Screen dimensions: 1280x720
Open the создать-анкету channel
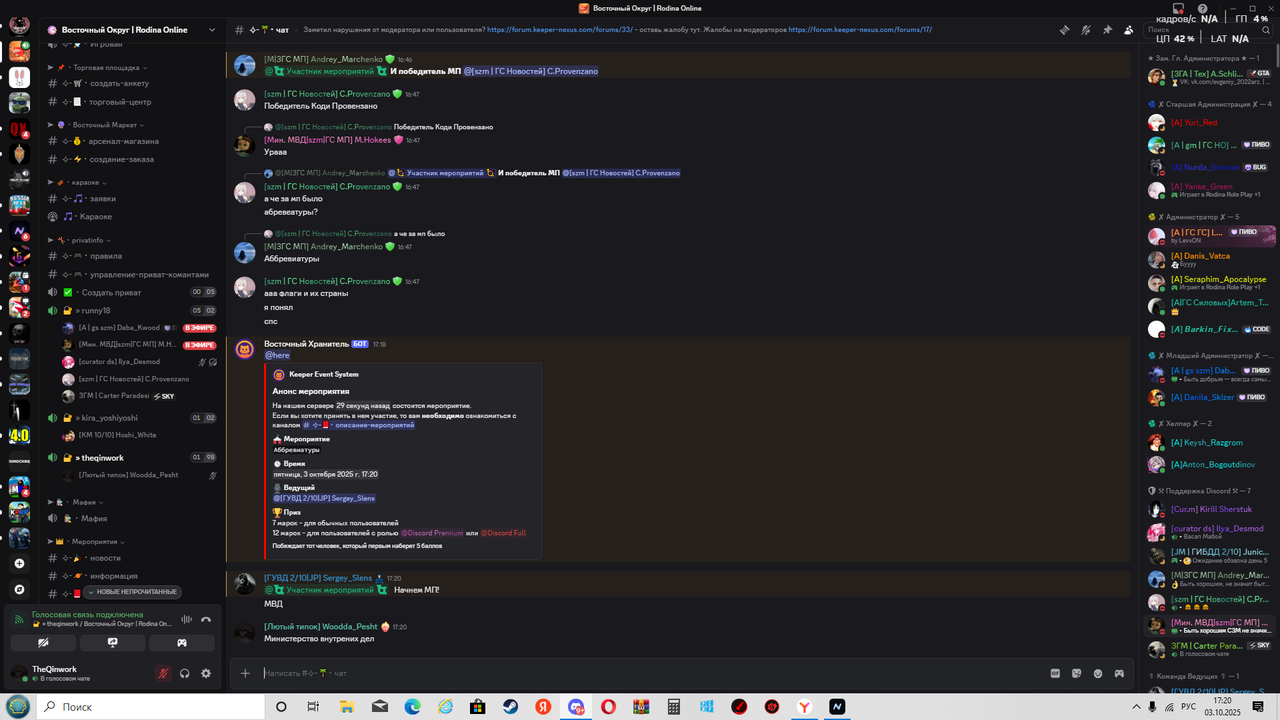(x=131, y=83)
